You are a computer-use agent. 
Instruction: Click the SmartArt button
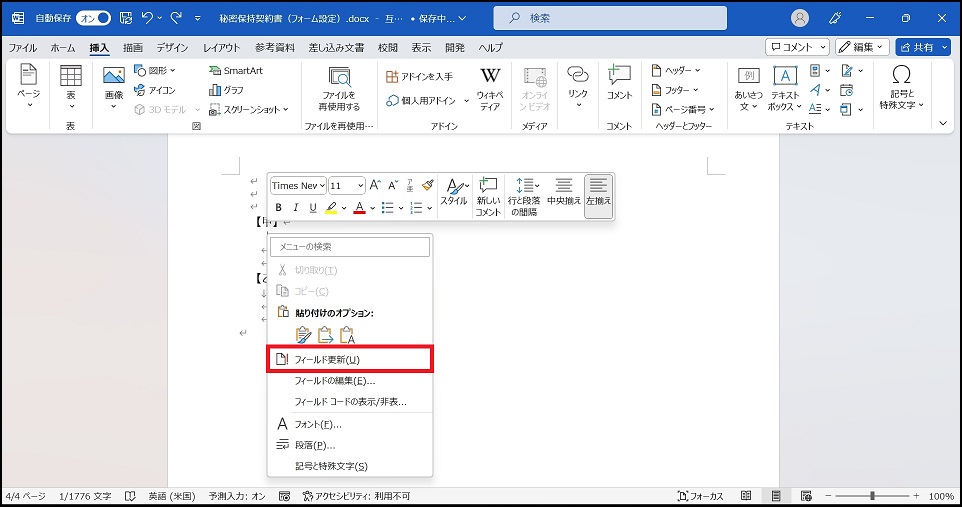tap(236, 71)
